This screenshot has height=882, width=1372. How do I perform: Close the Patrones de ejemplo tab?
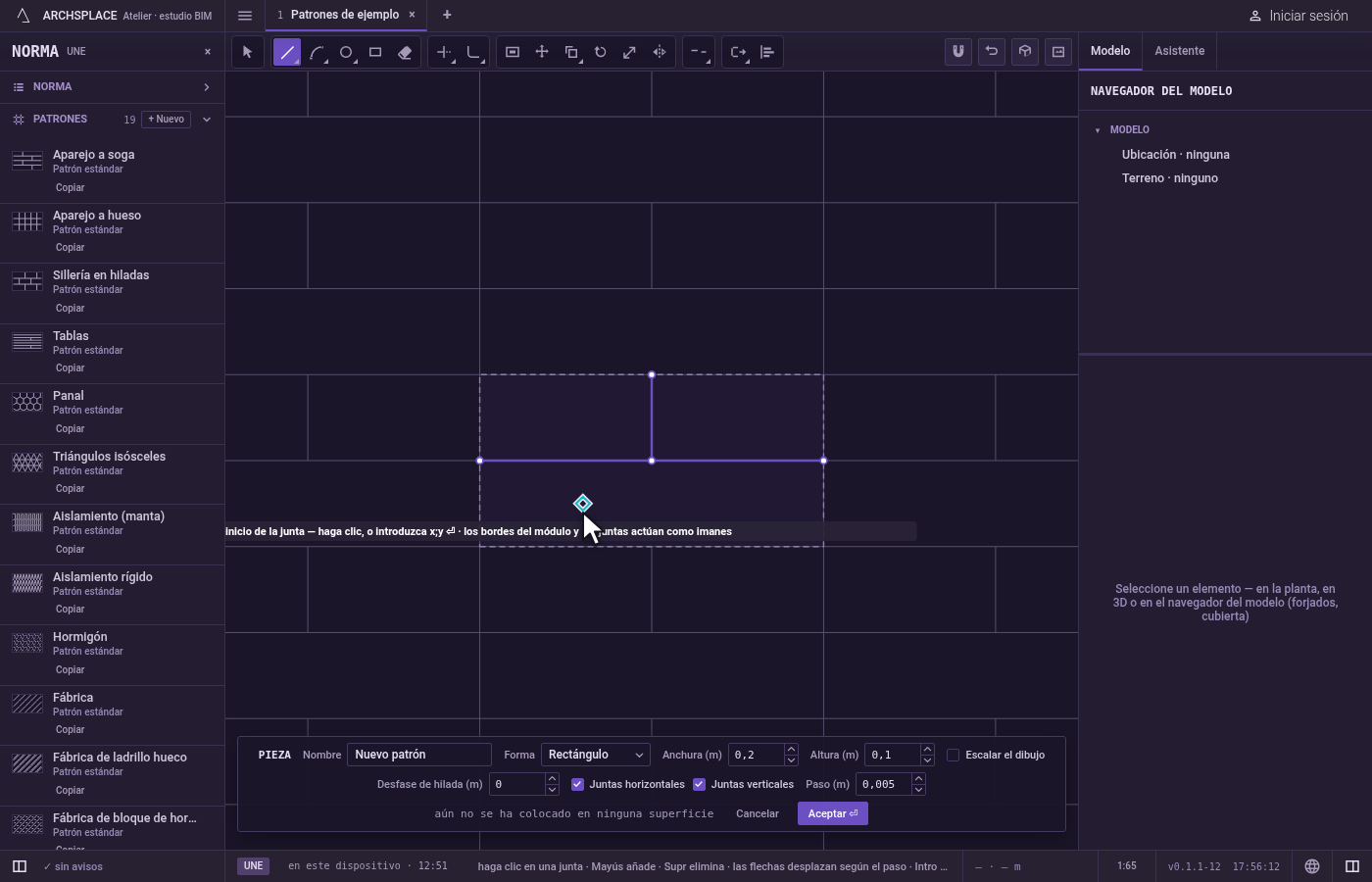tap(412, 15)
